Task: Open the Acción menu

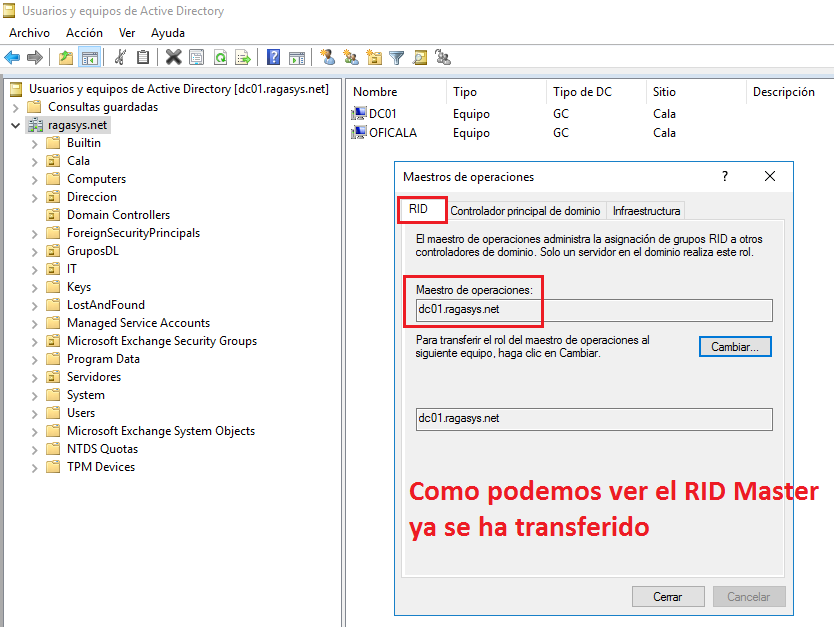Action: tap(84, 33)
